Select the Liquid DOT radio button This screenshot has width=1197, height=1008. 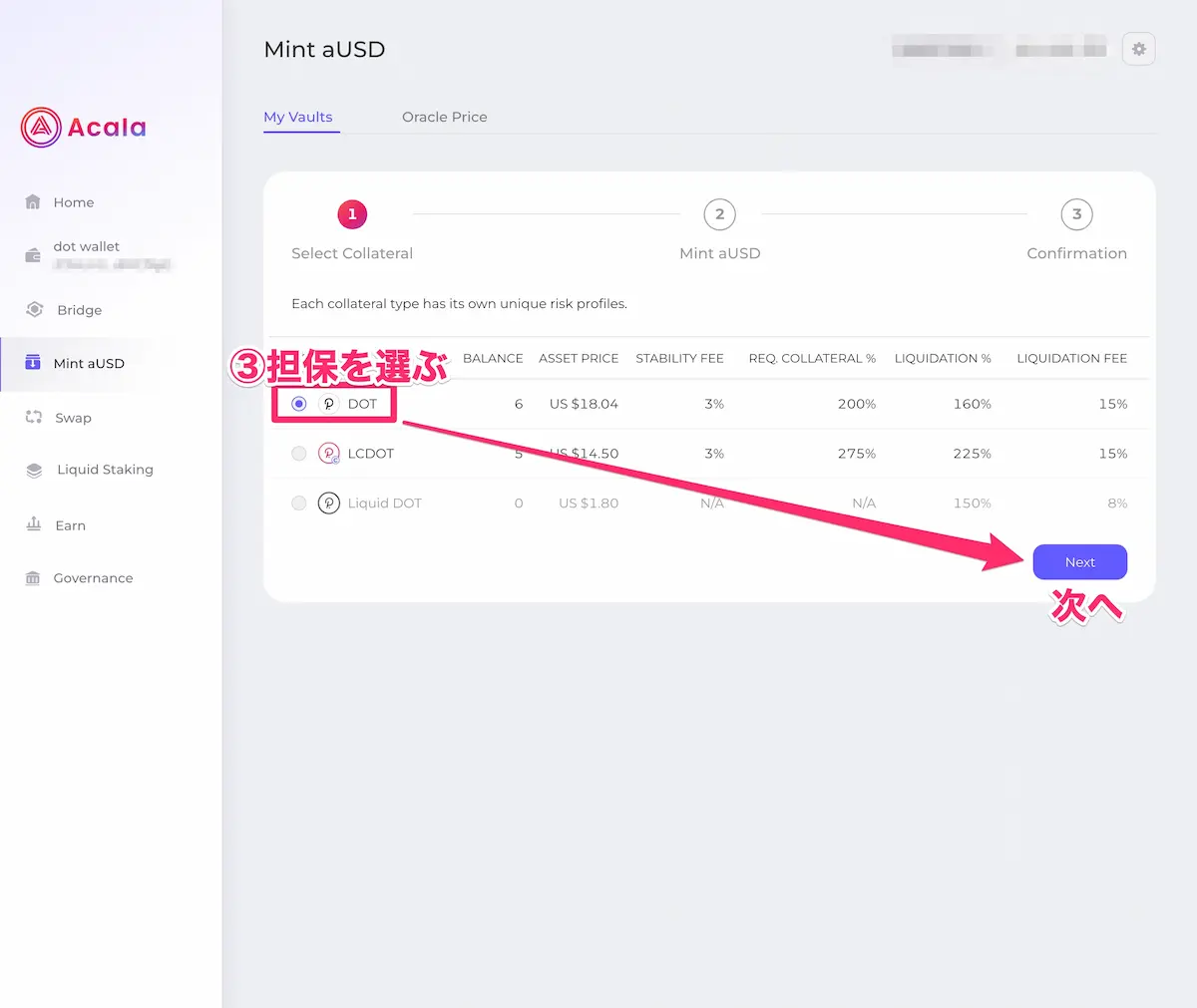[x=298, y=504]
